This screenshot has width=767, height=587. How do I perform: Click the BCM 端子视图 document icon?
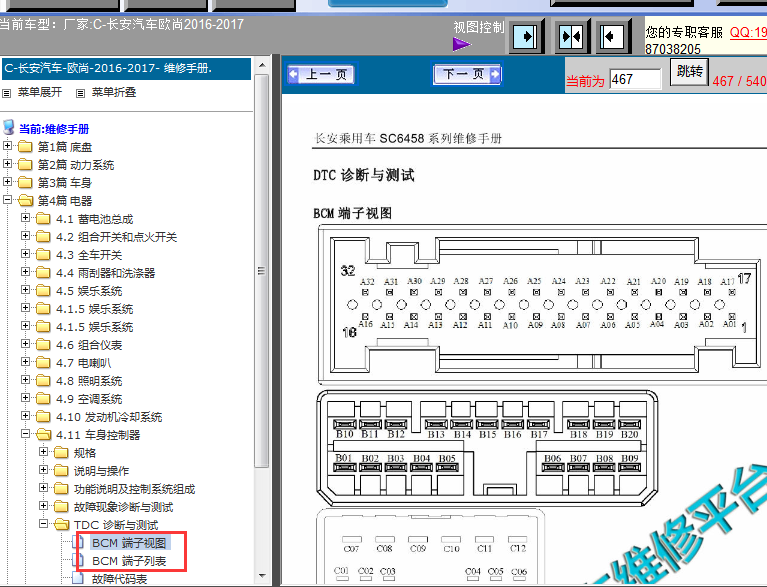click(x=78, y=542)
